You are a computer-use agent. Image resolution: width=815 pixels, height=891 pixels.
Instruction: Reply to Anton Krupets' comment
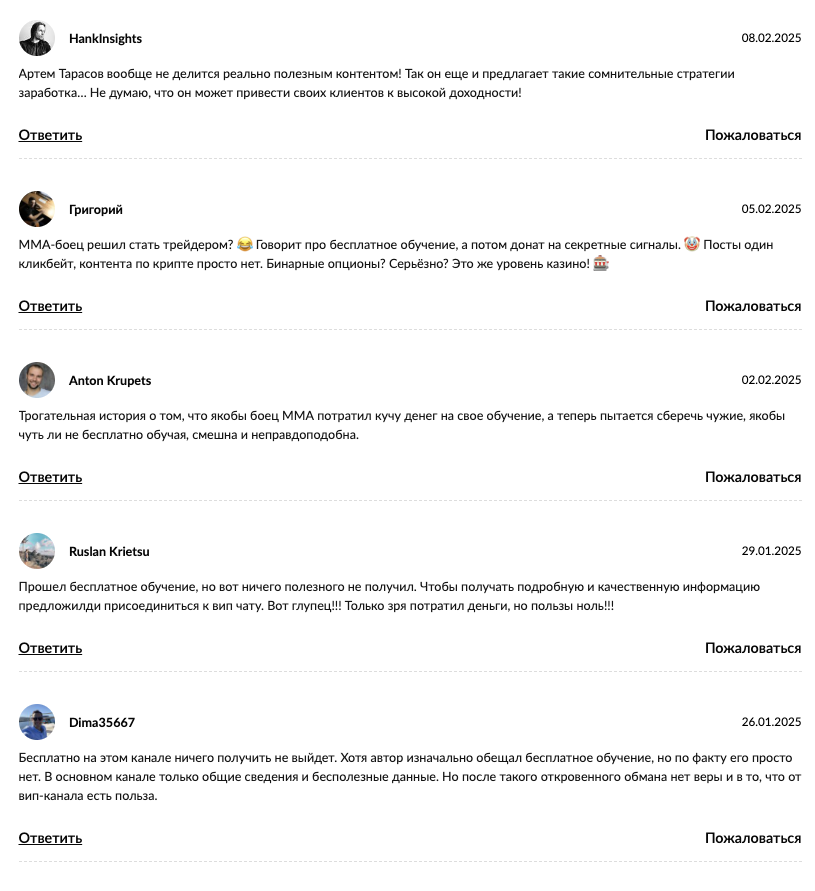(x=50, y=477)
